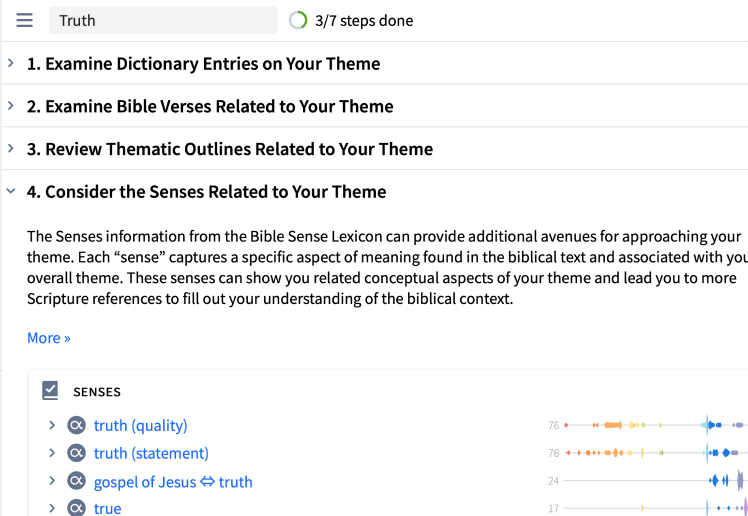This screenshot has width=748, height=516.
Task: Click the Truth theme input field
Action: pyautogui.click(x=163, y=21)
